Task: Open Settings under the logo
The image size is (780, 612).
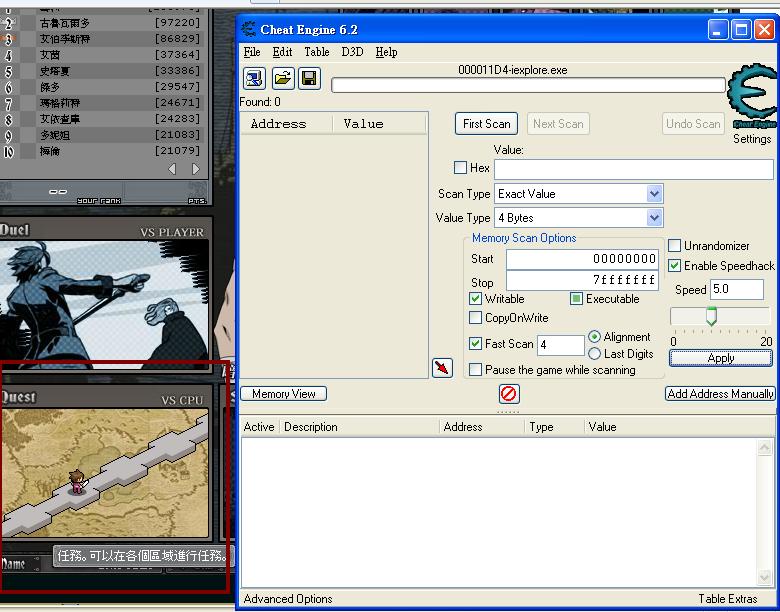Action: 752,139
